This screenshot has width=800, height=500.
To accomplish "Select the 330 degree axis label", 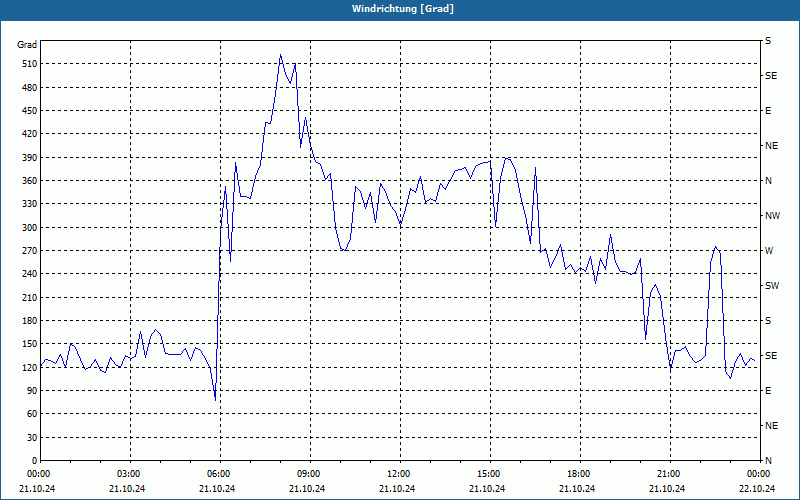I will point(30,204).
